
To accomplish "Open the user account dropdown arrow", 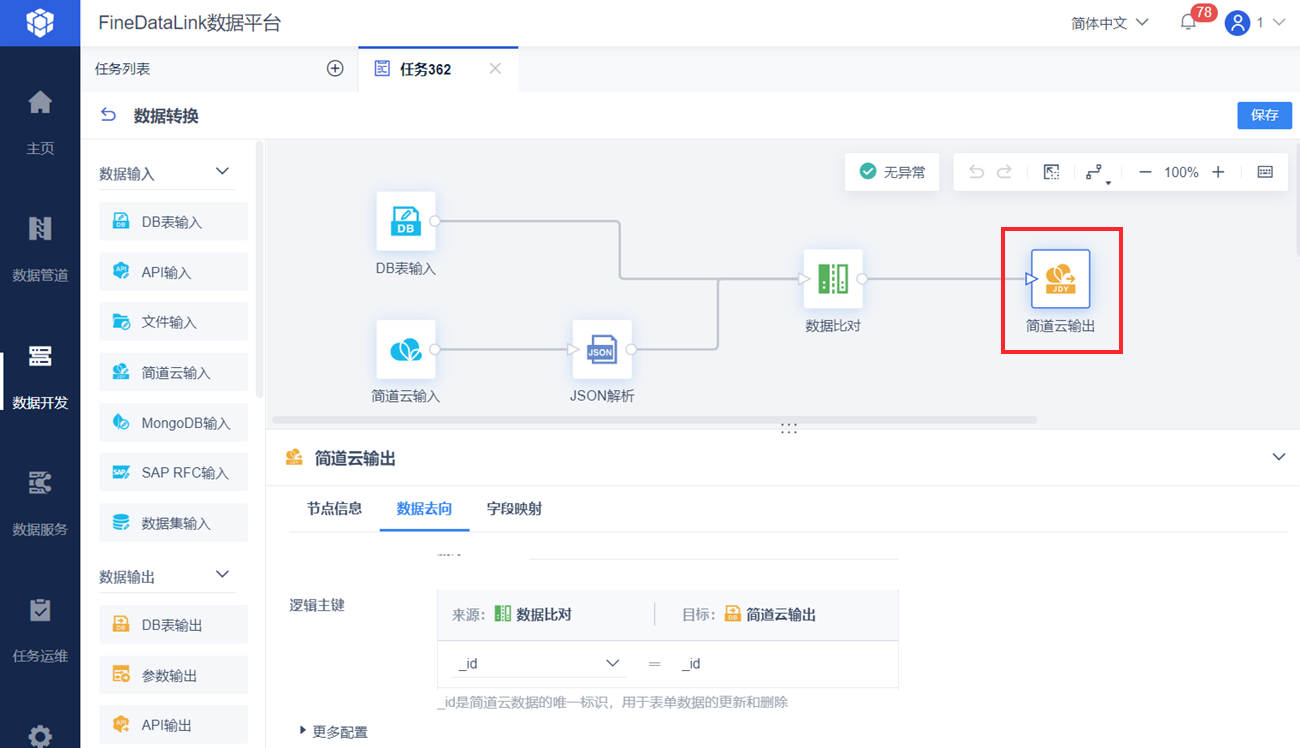I will pos(1278,23).
